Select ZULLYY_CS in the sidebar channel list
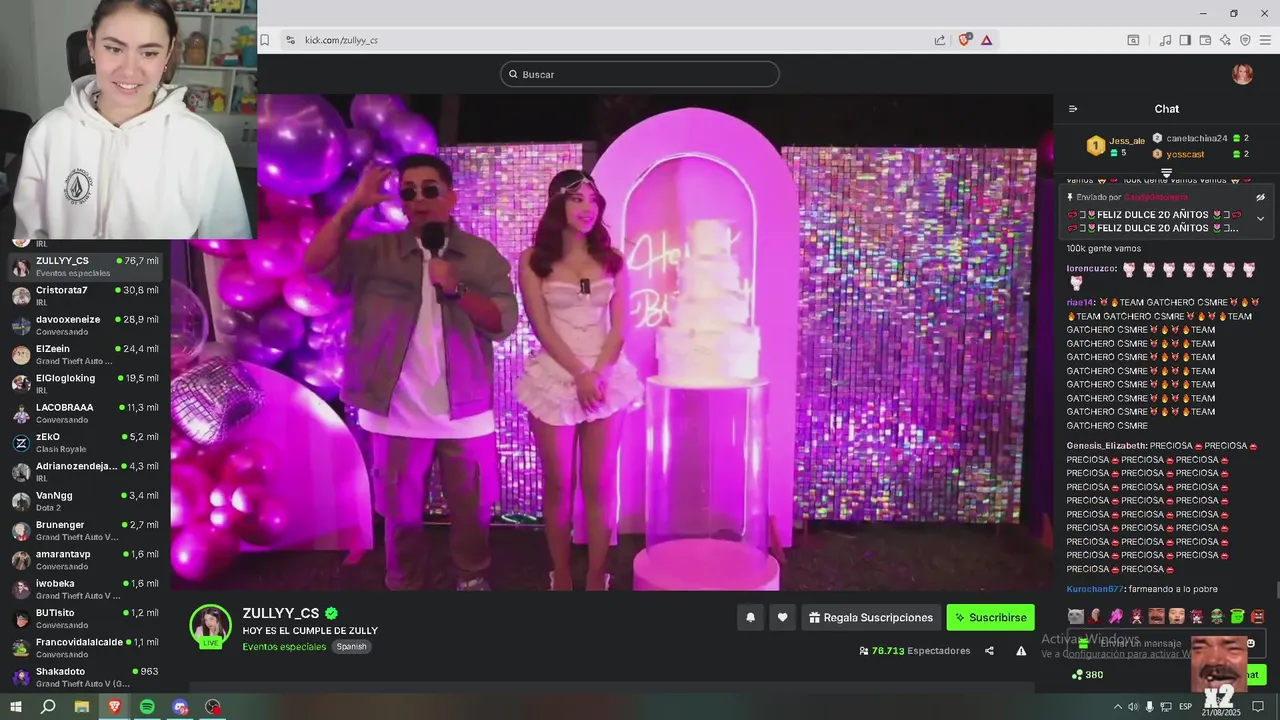Image resolution: width=1280 pixels, height=720 pixels. (x=85, y=267)
